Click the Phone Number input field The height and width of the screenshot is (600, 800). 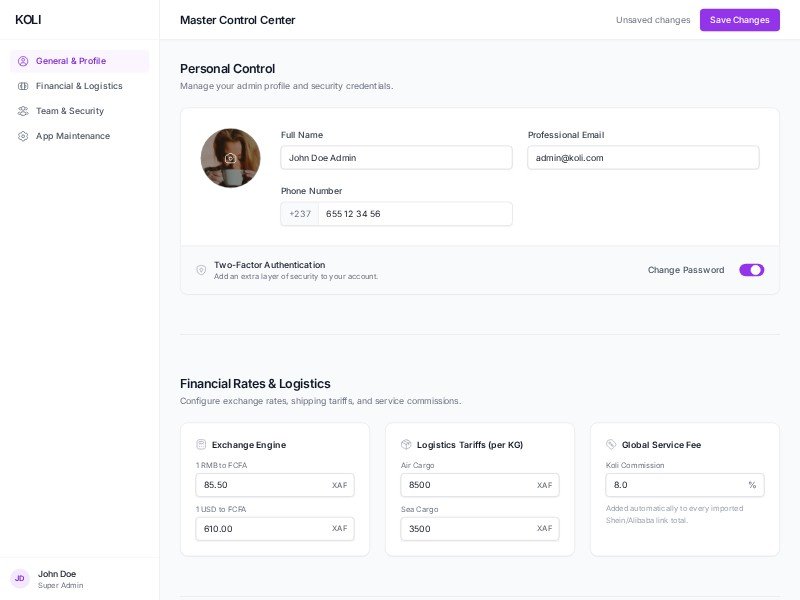(x=415, y=214)
